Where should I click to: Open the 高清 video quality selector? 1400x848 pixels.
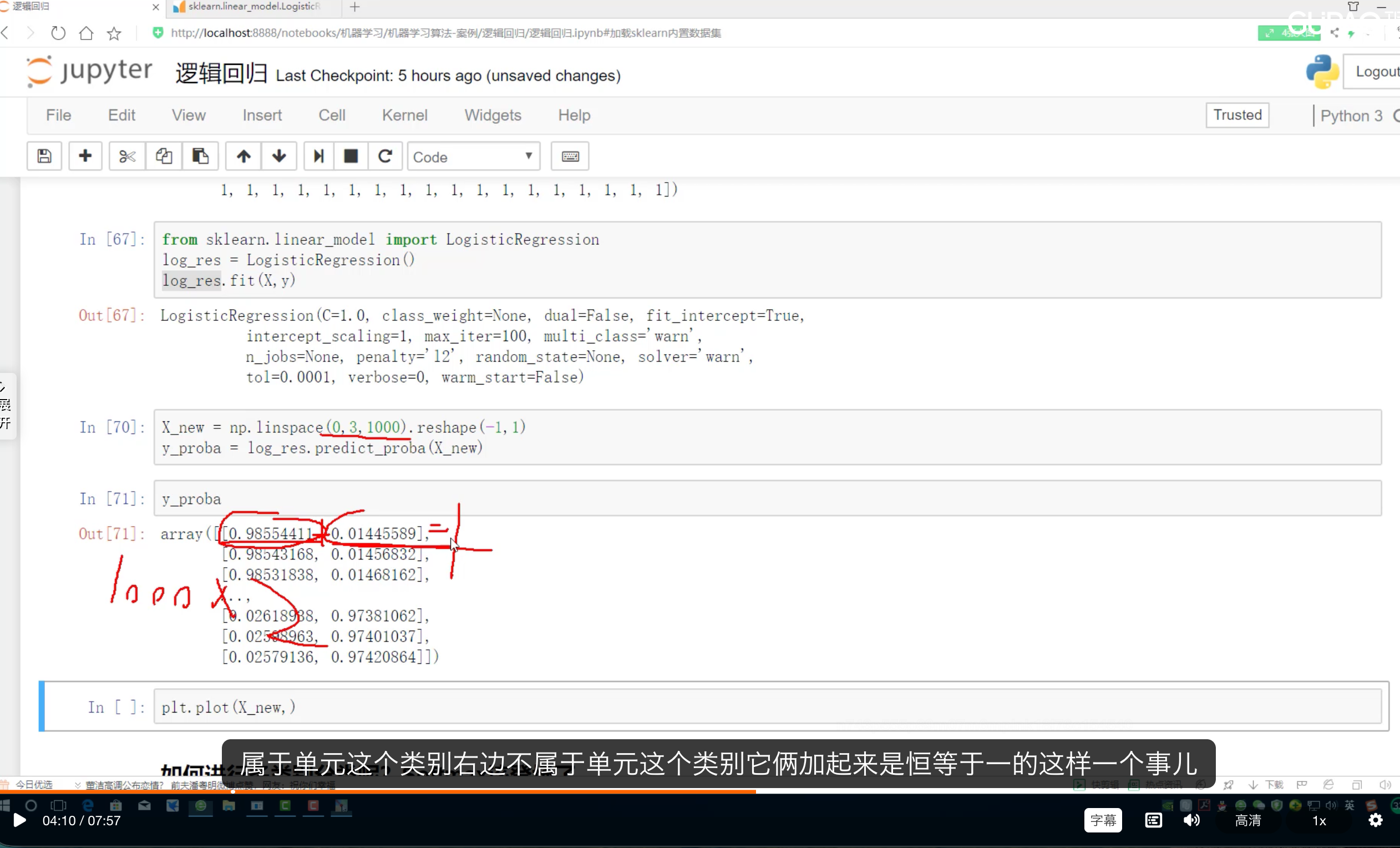coord(1247,820)
